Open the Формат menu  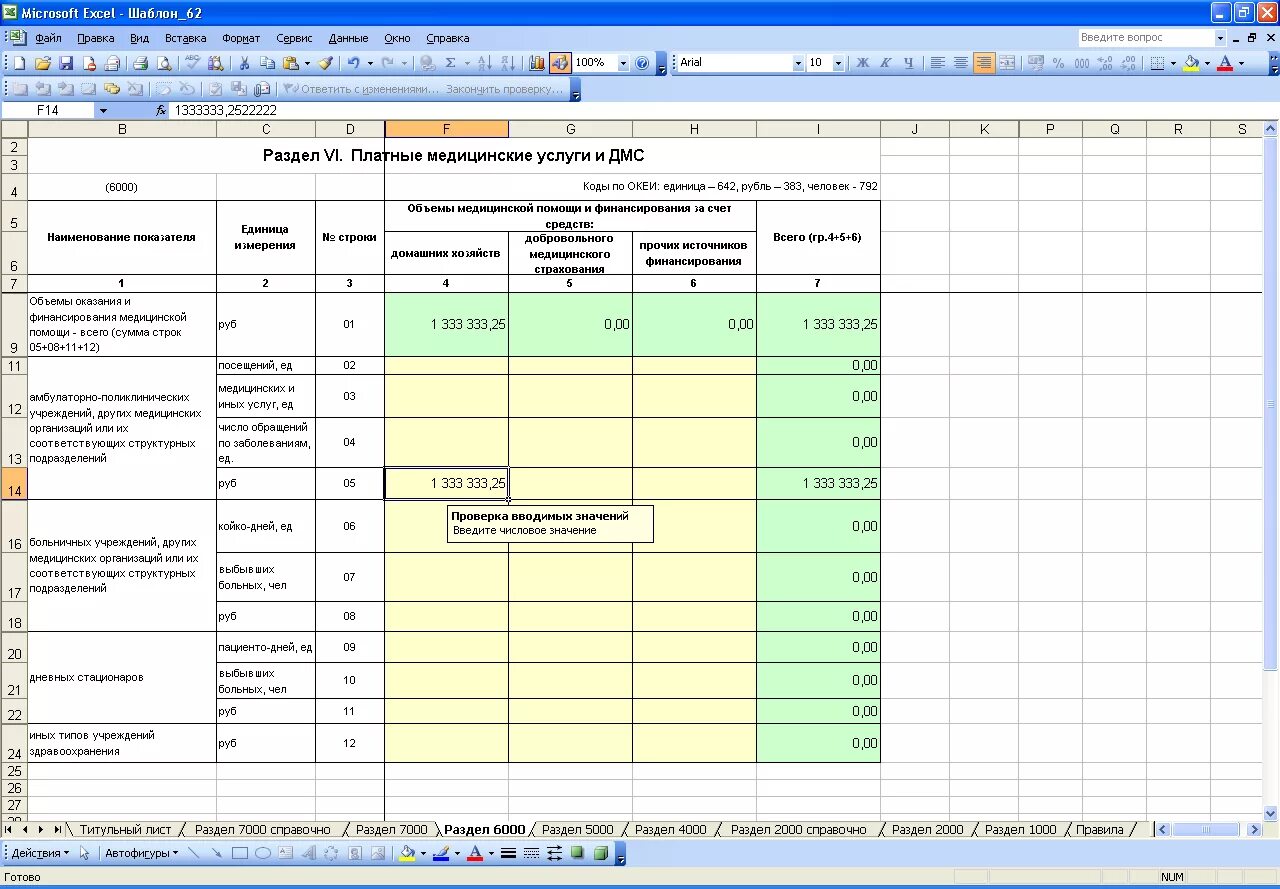click(241, 38)
